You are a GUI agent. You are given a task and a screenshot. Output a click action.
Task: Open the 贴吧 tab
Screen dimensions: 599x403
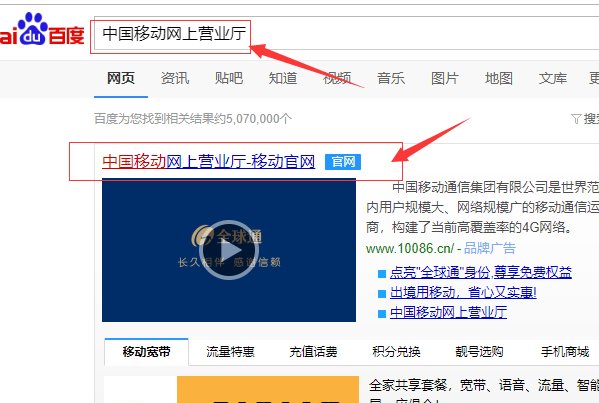[229, 78]
